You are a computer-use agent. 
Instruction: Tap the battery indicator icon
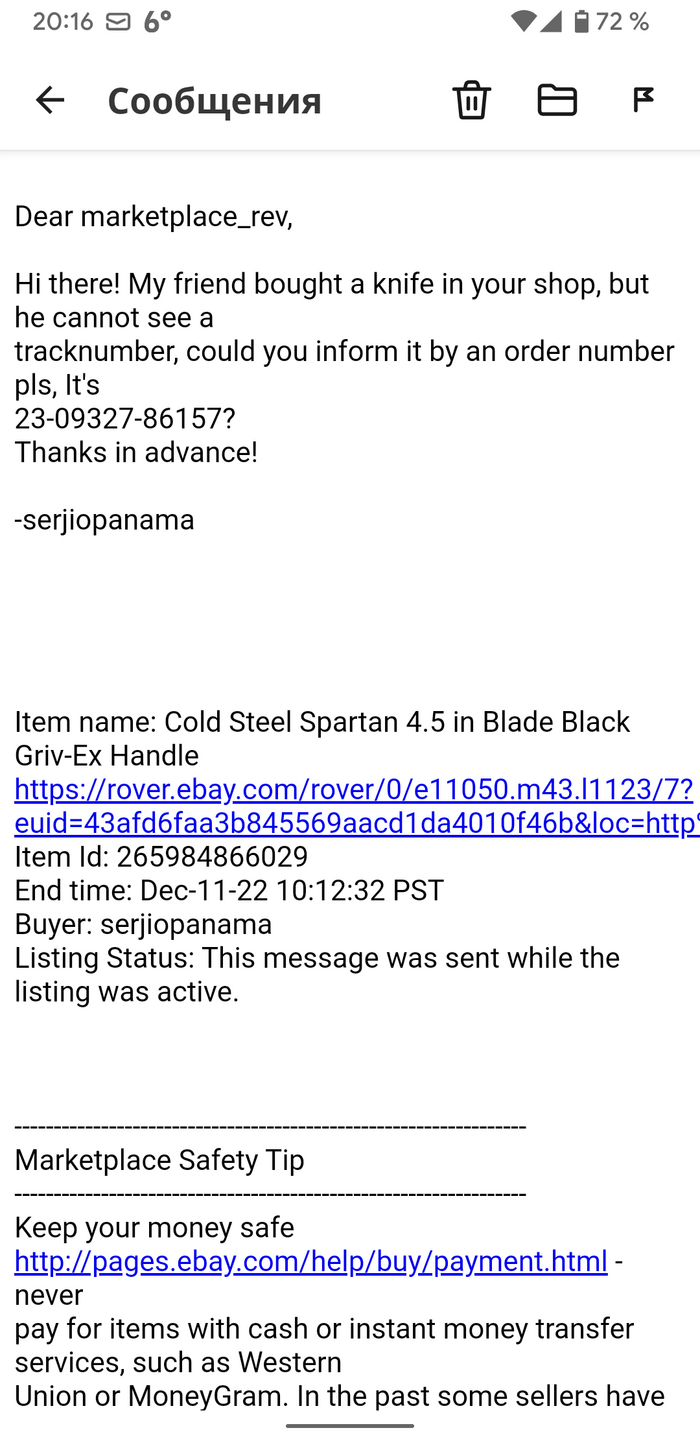pos(581,22)
